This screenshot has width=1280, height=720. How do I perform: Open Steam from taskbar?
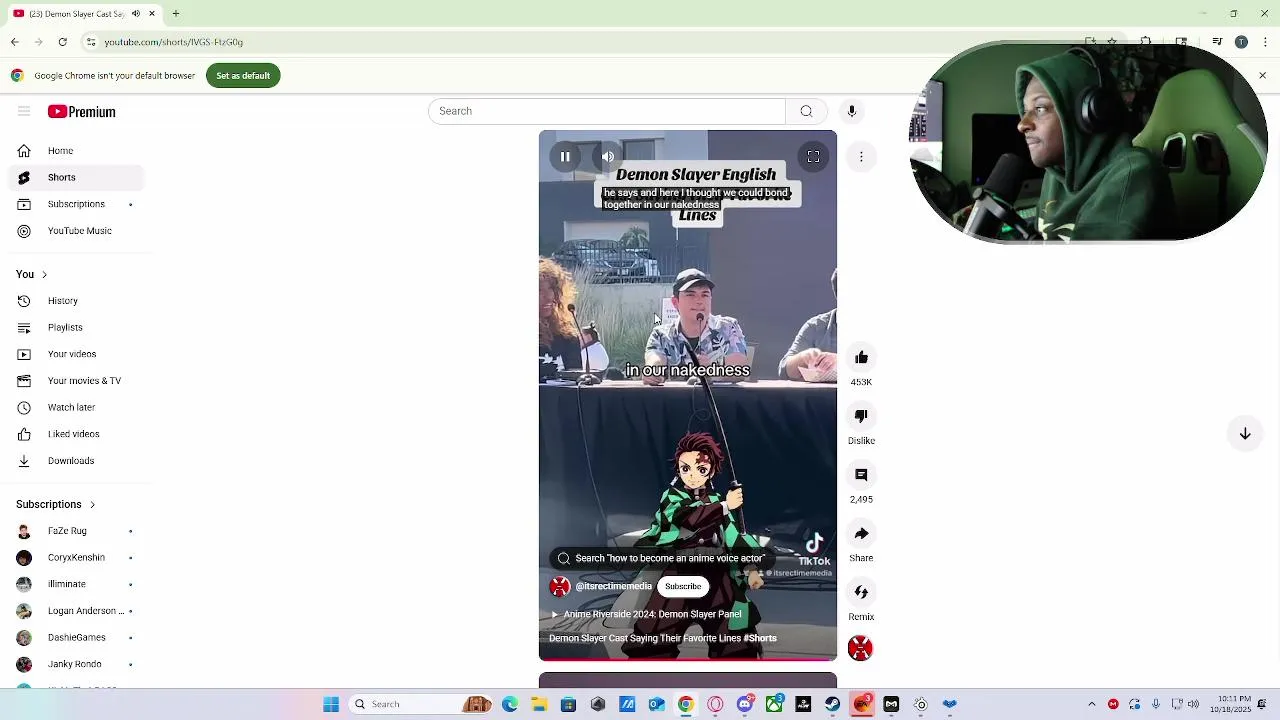[x=832, y=704]
